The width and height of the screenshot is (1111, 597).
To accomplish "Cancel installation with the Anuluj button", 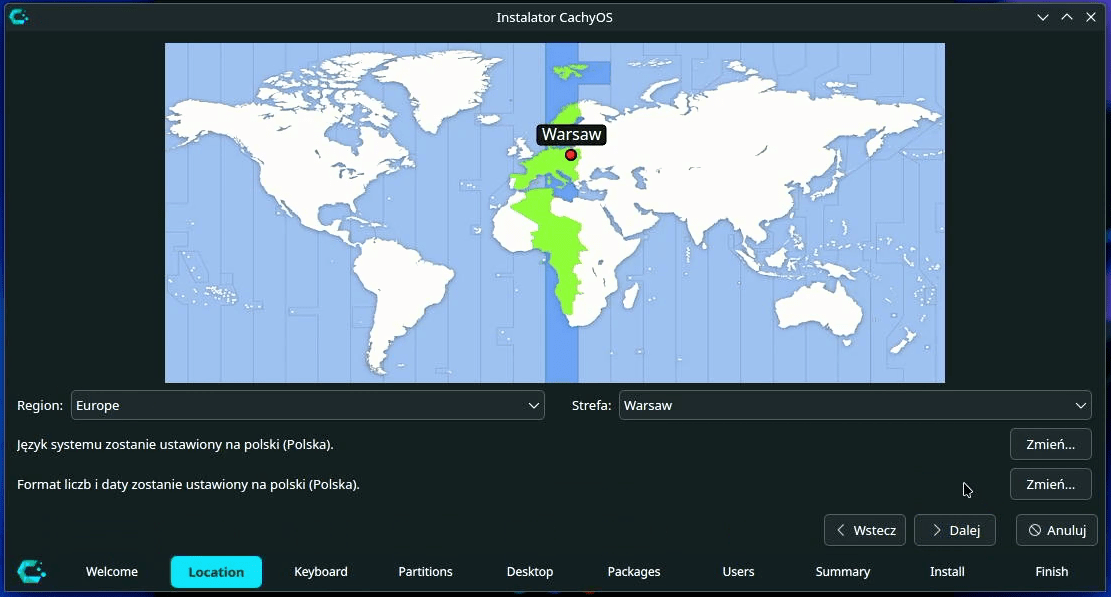I will point(1056,530).
